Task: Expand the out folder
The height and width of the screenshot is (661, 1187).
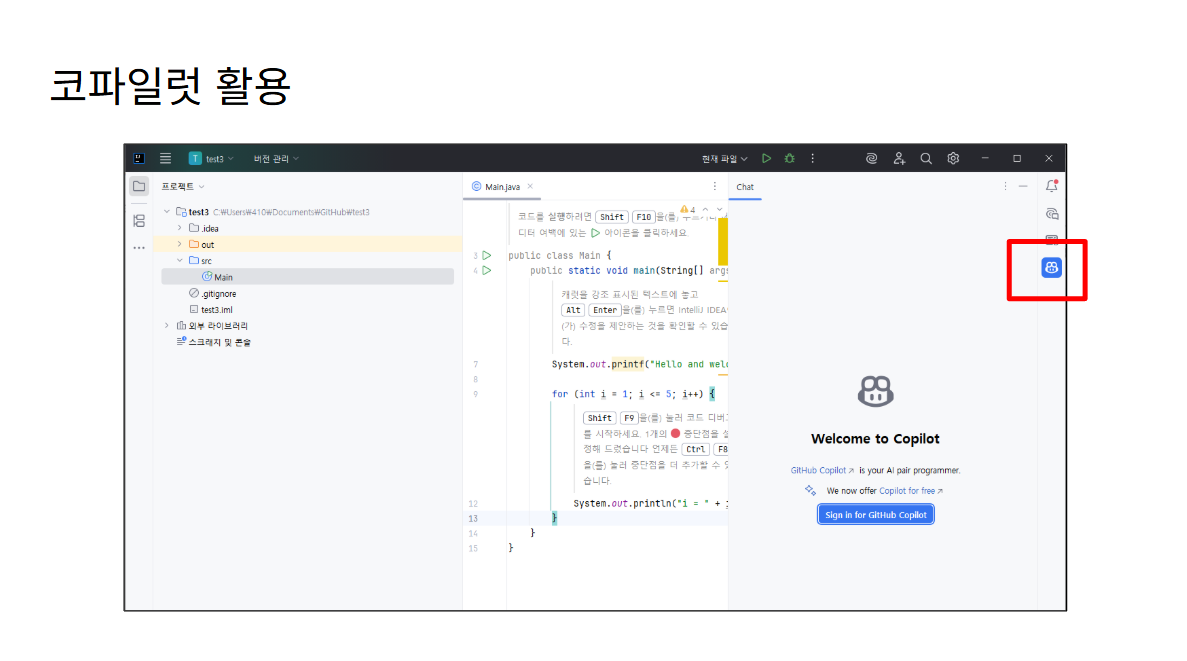Action: click(x=179, y=245)
